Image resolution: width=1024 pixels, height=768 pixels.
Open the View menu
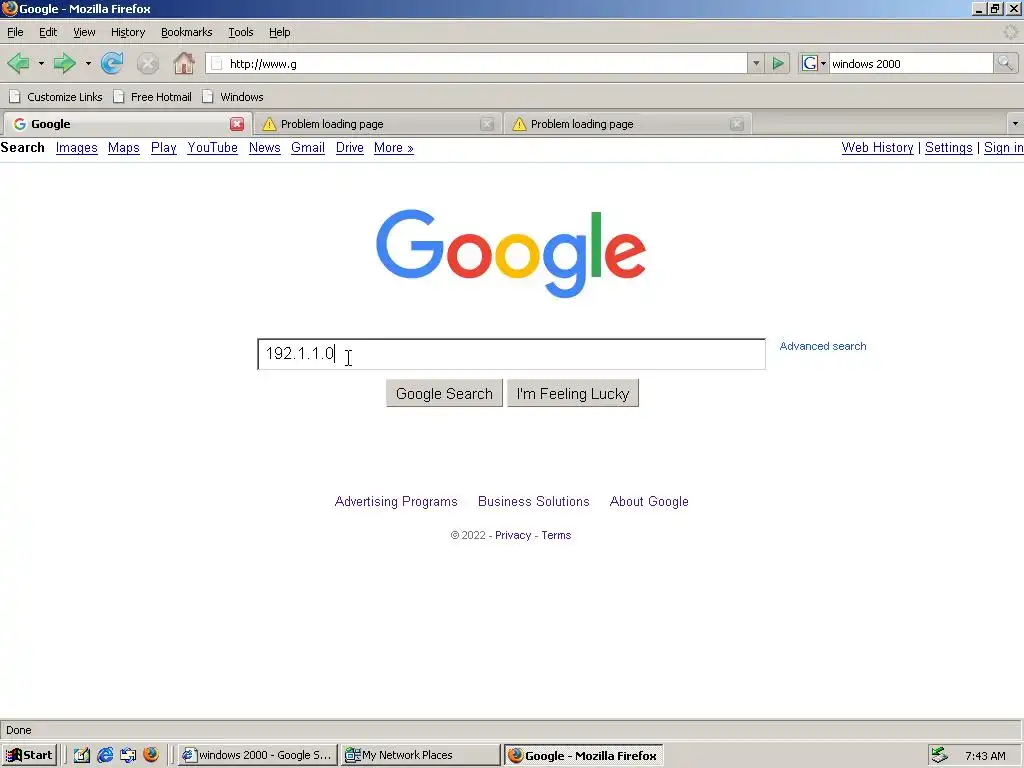(84, 32)
